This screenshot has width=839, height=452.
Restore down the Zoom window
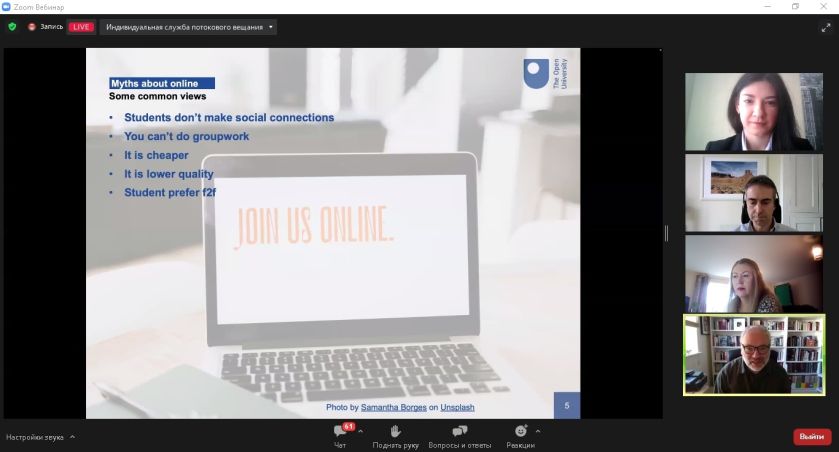(796, 6)
